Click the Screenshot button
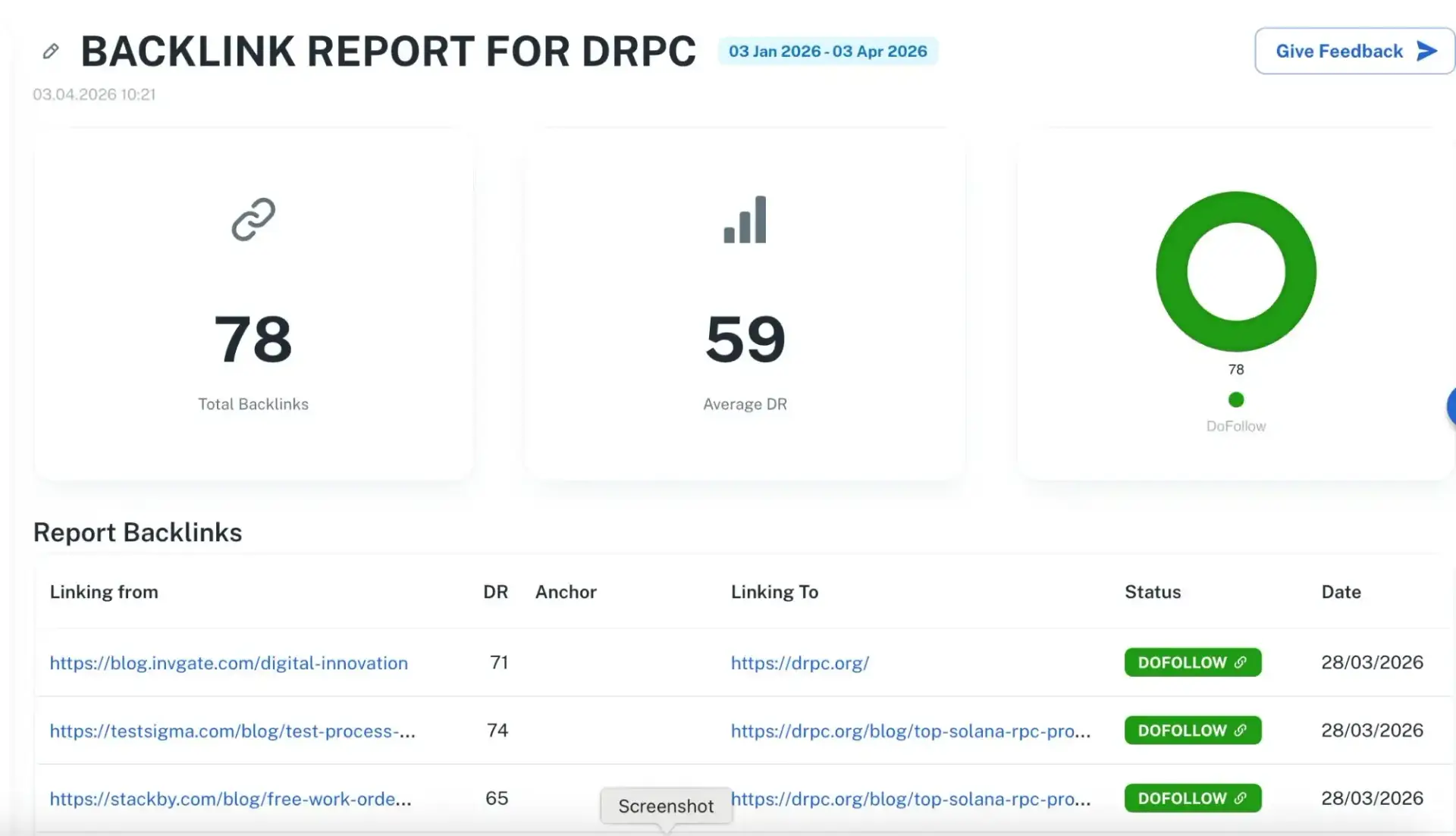Screen dimensions: 1456x836 [665, 806]
